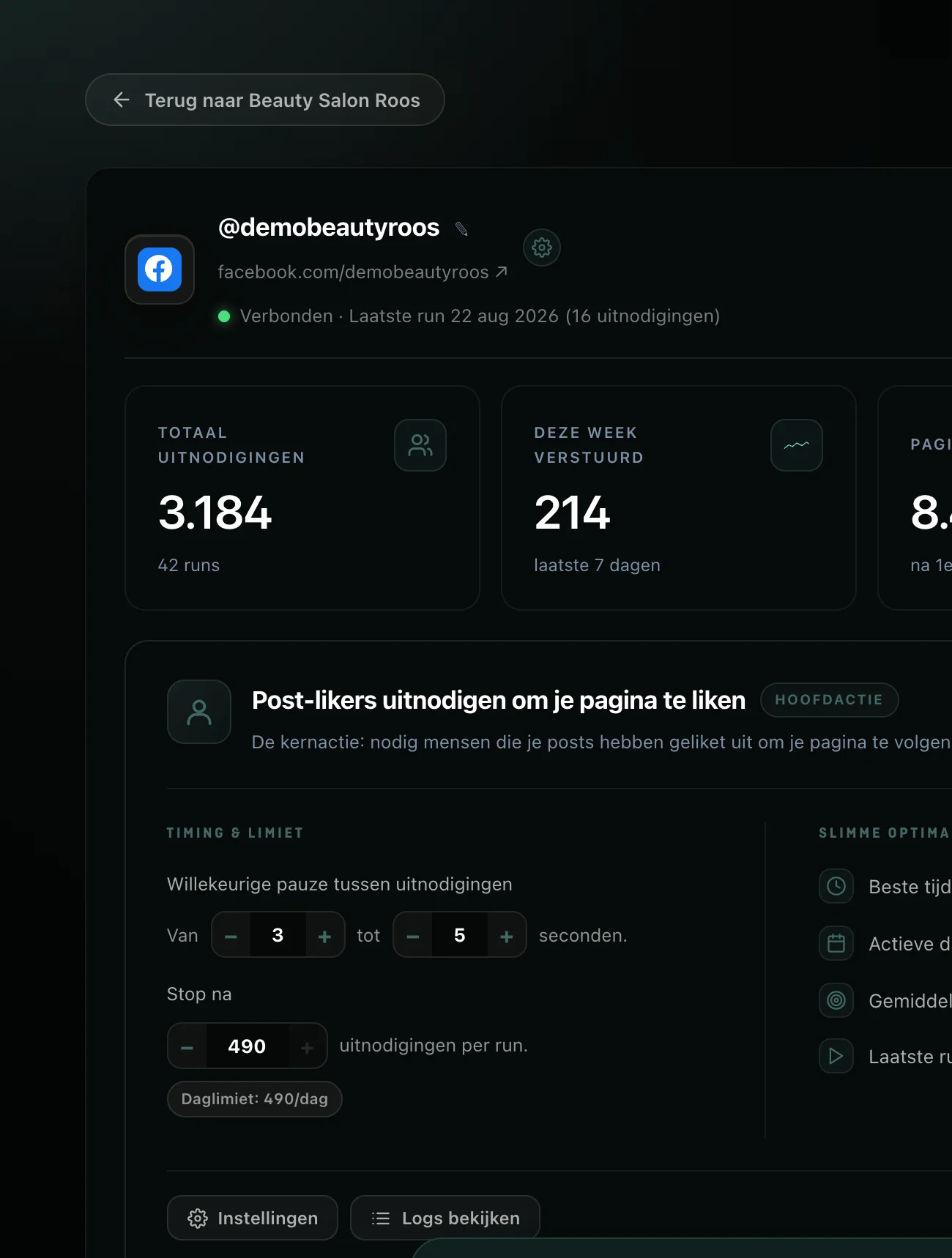Open the facebook.com/demobeautyroos link
Screen dimensions: 952x1258
pos(362,272)
